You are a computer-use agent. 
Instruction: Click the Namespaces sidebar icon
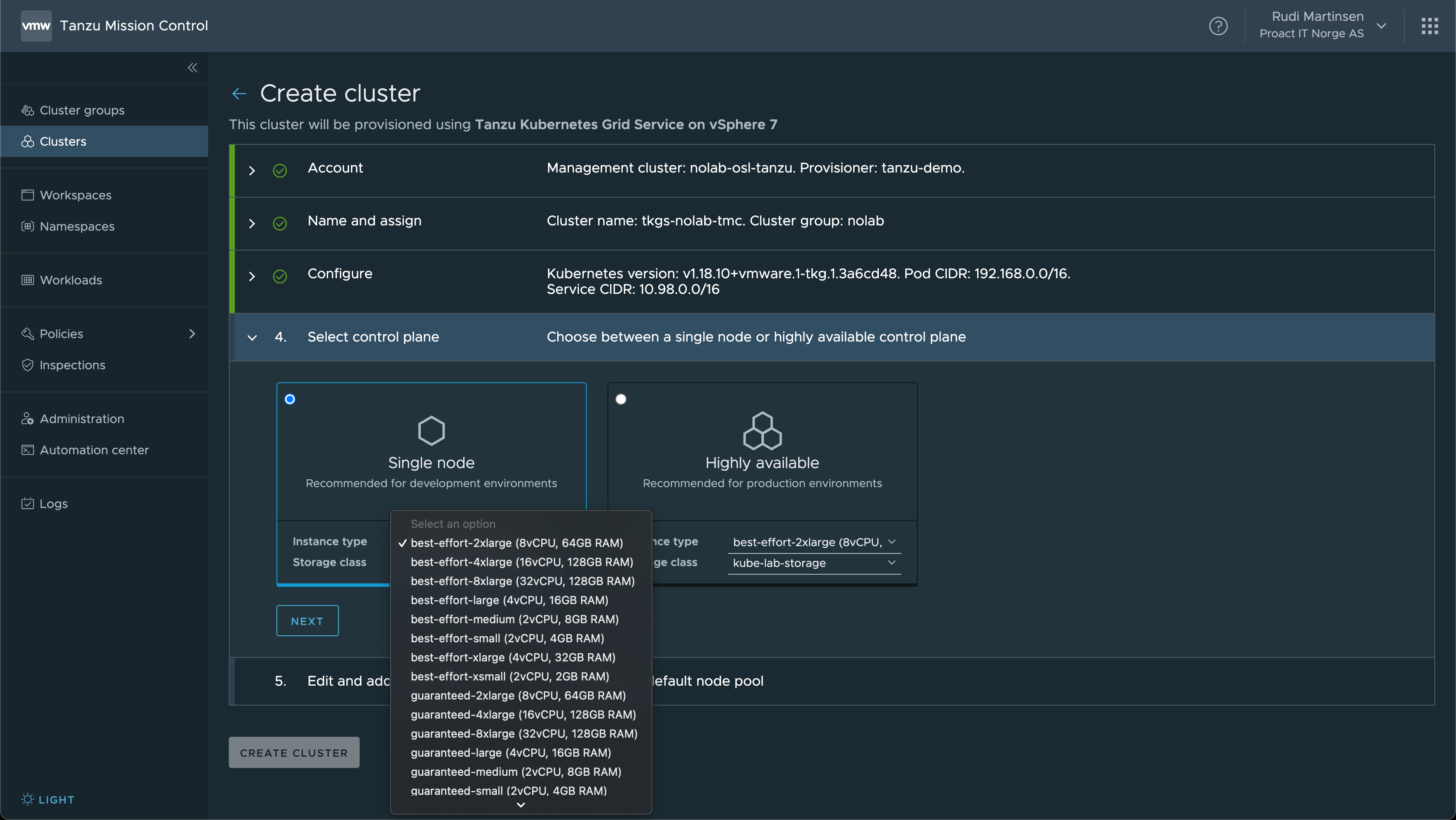(27, 226)
